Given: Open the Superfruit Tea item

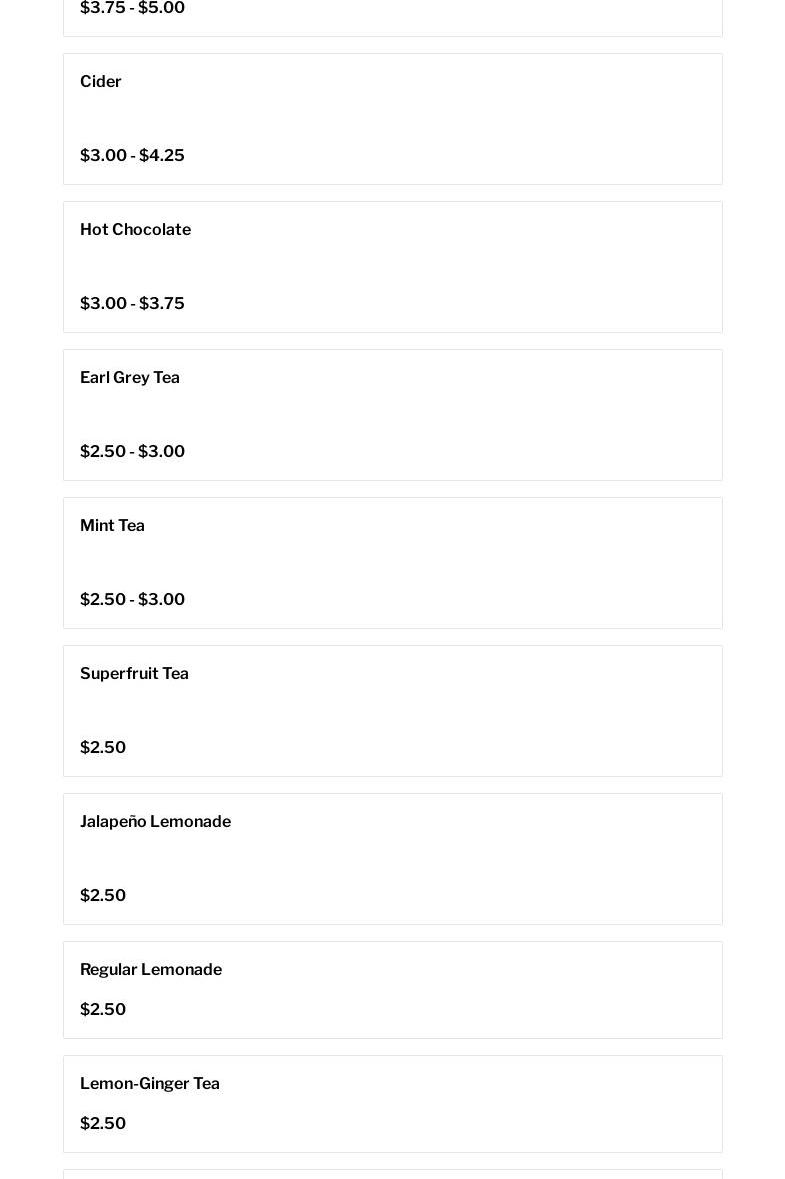Looking at the screenshot, I should click(x=134, y=674).
